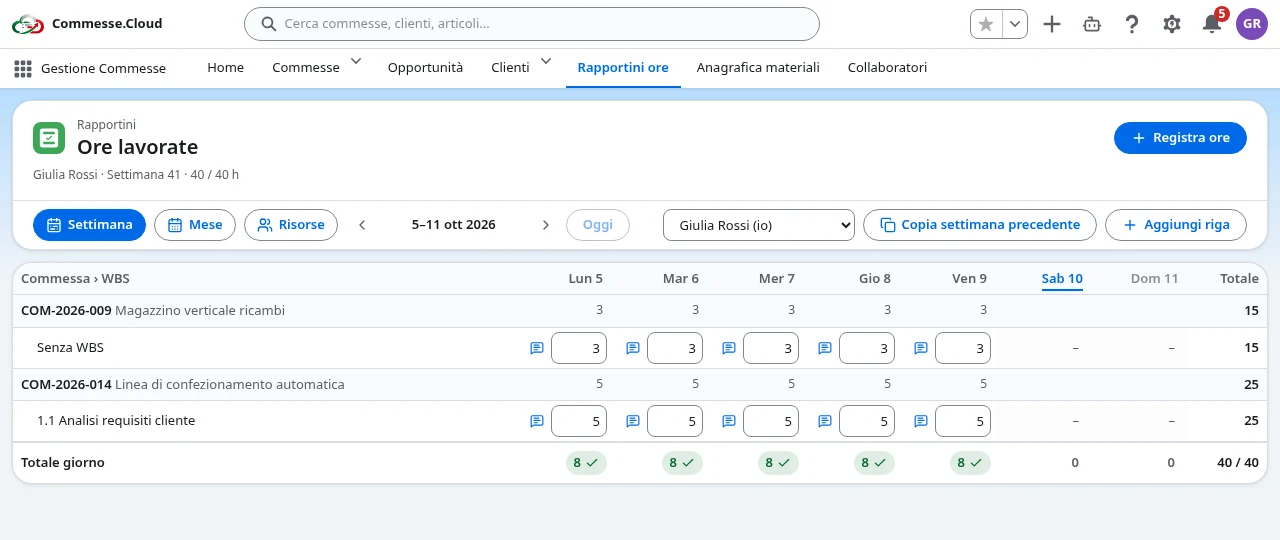Viewport: 1280px width, 540px height.
Task: Click Senza WBS hours field for Ven 9
Action: pyautogui.click(x=963, y=348)
